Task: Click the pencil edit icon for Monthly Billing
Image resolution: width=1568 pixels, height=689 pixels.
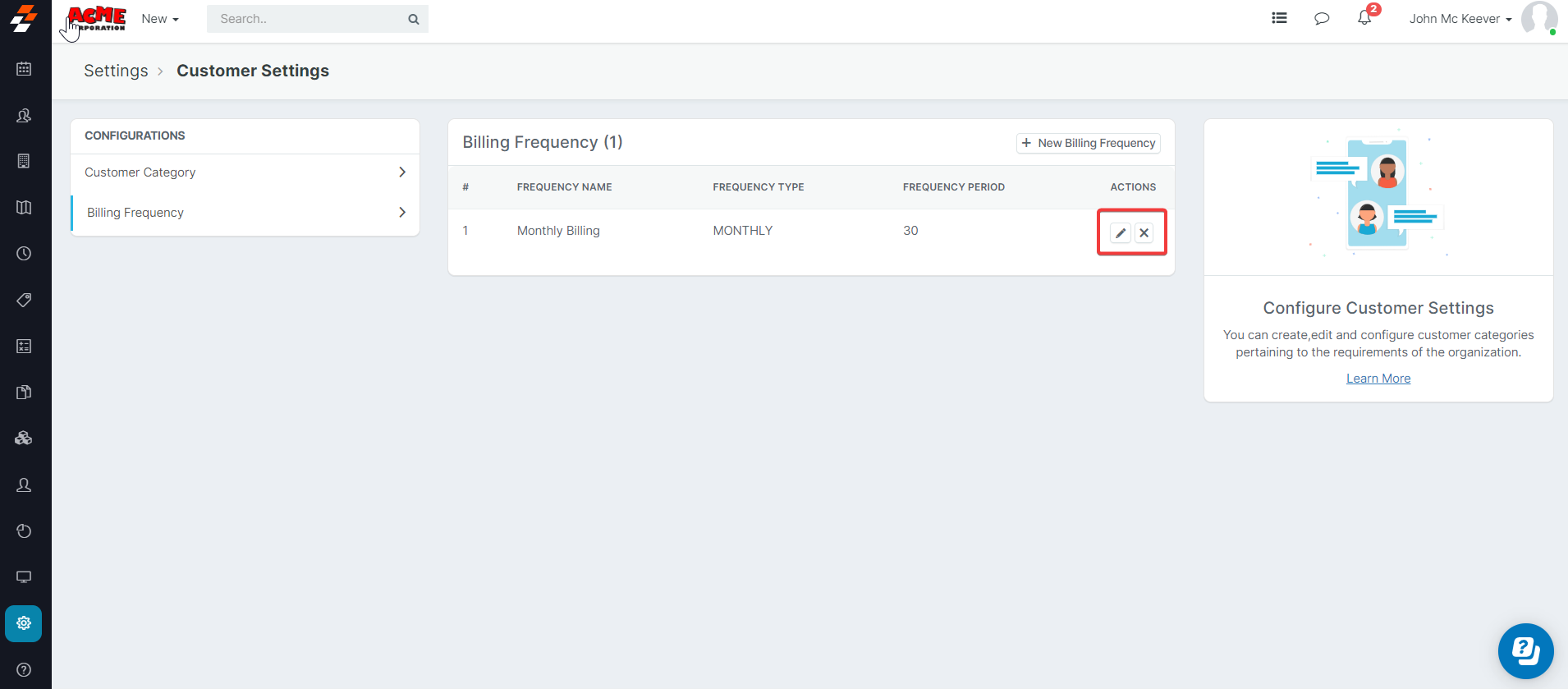Action: coord(1120,233)
